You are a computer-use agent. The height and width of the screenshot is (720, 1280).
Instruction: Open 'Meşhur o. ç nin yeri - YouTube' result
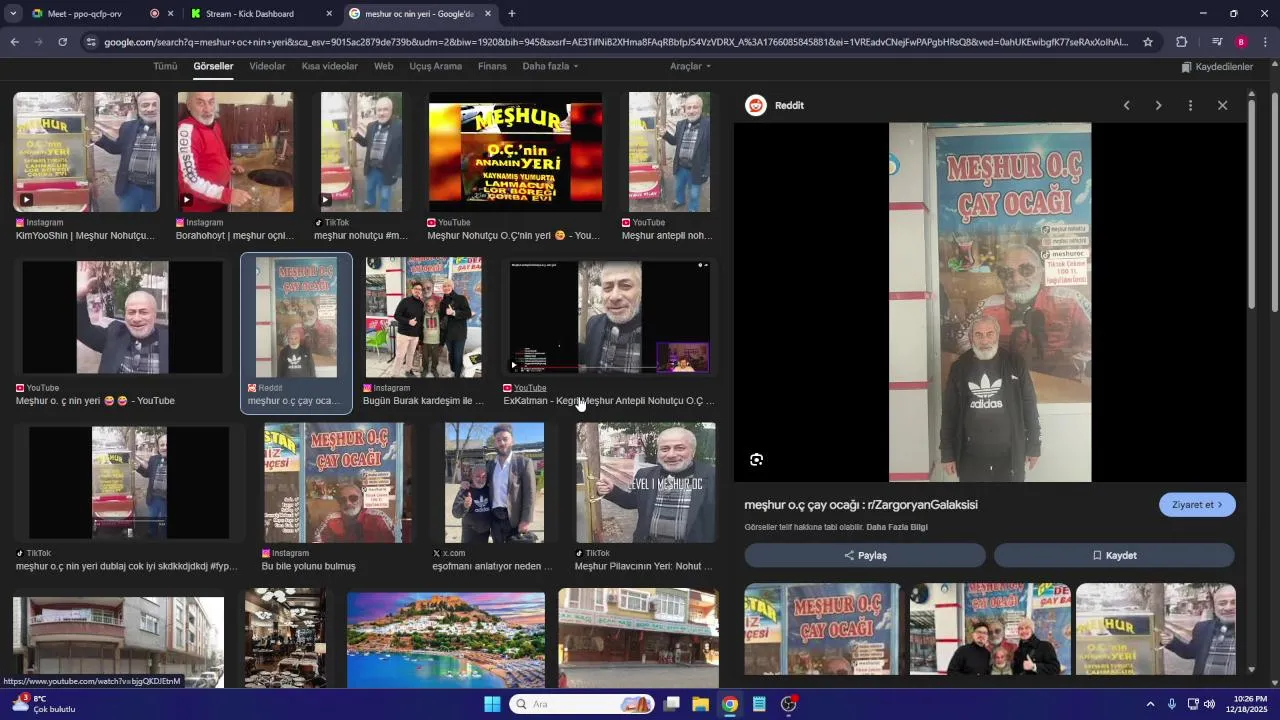point(121,318)
